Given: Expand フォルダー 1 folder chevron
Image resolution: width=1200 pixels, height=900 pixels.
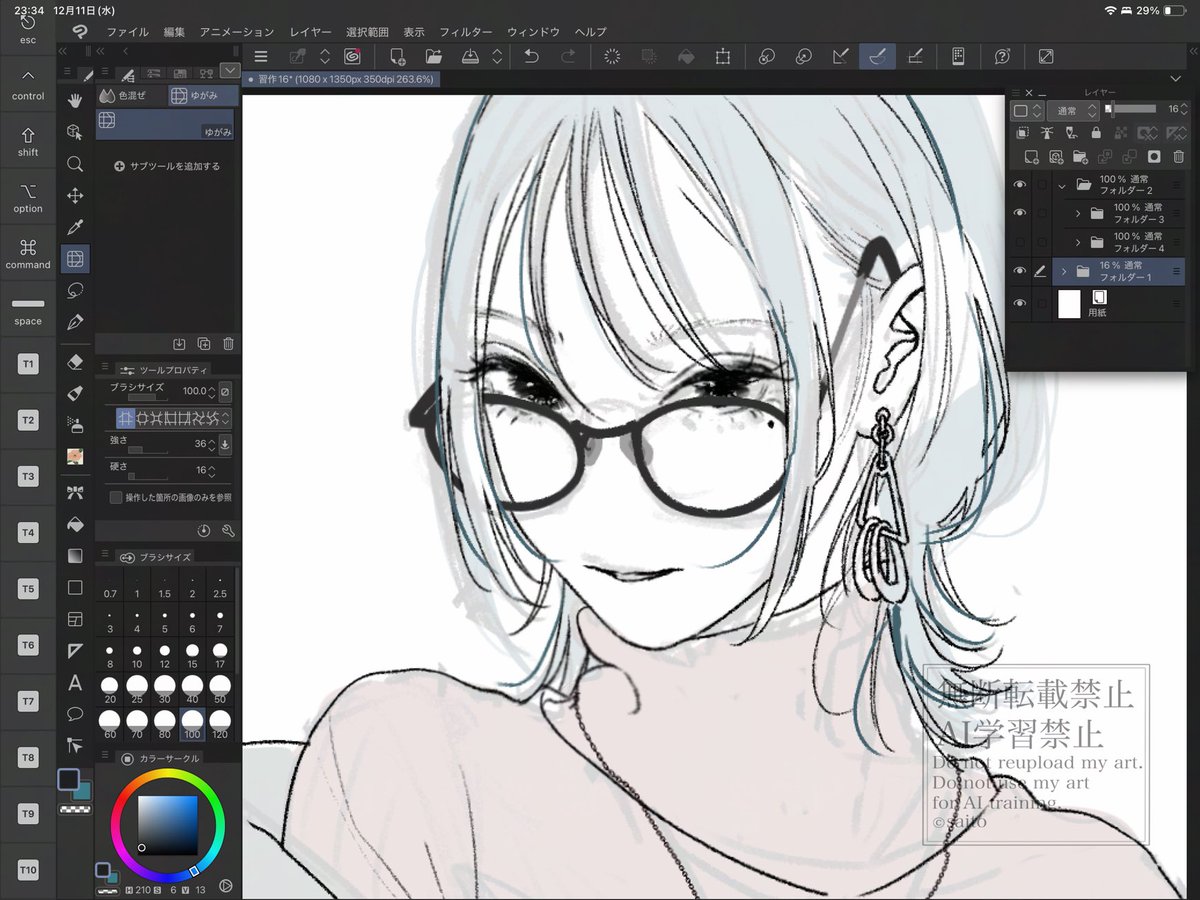Looking at the screenshot, I should tap(1064, 271).
